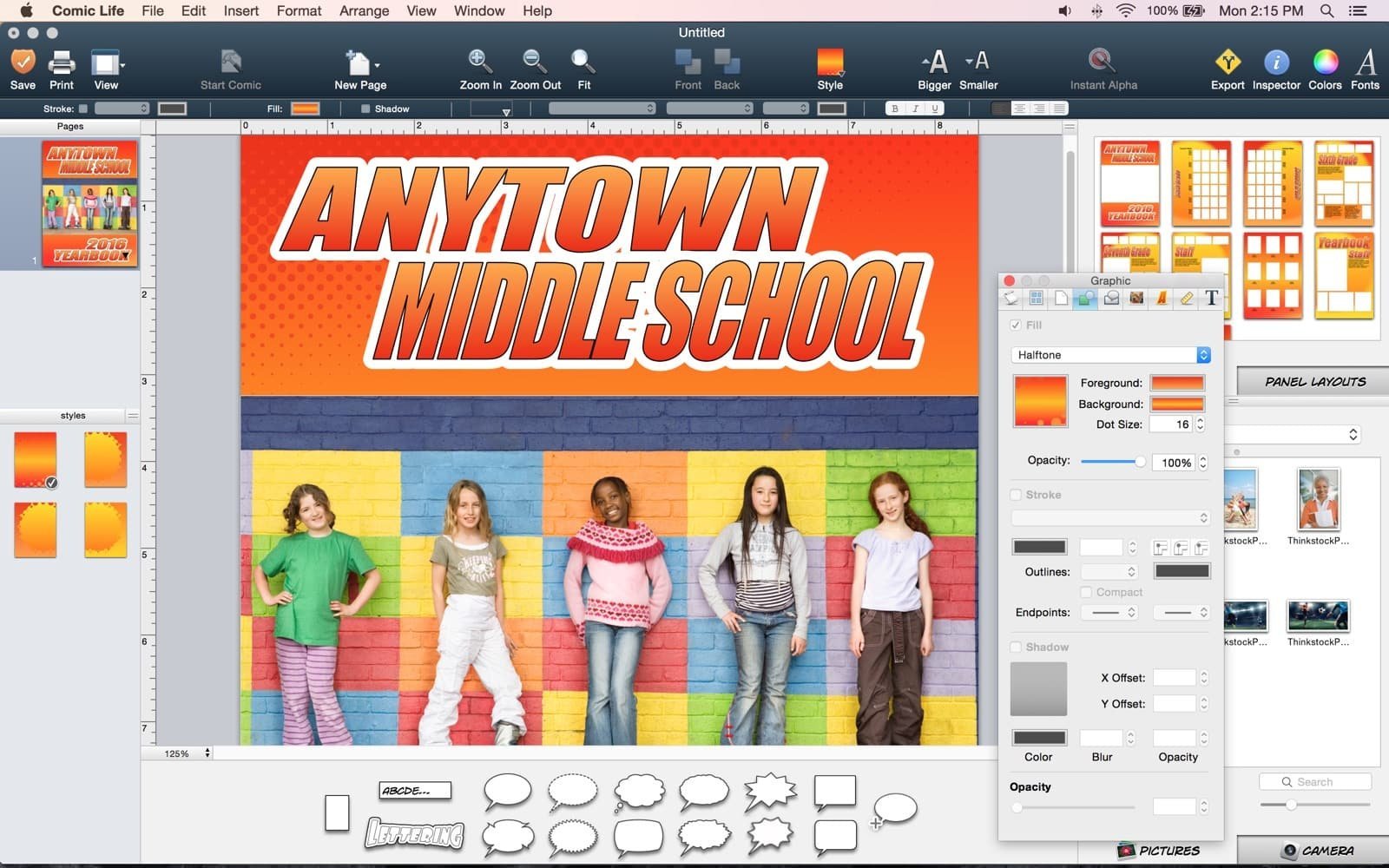Add a New Page from toolbar
Viewport: 1389px width, 868px height.
click(359, 62)
